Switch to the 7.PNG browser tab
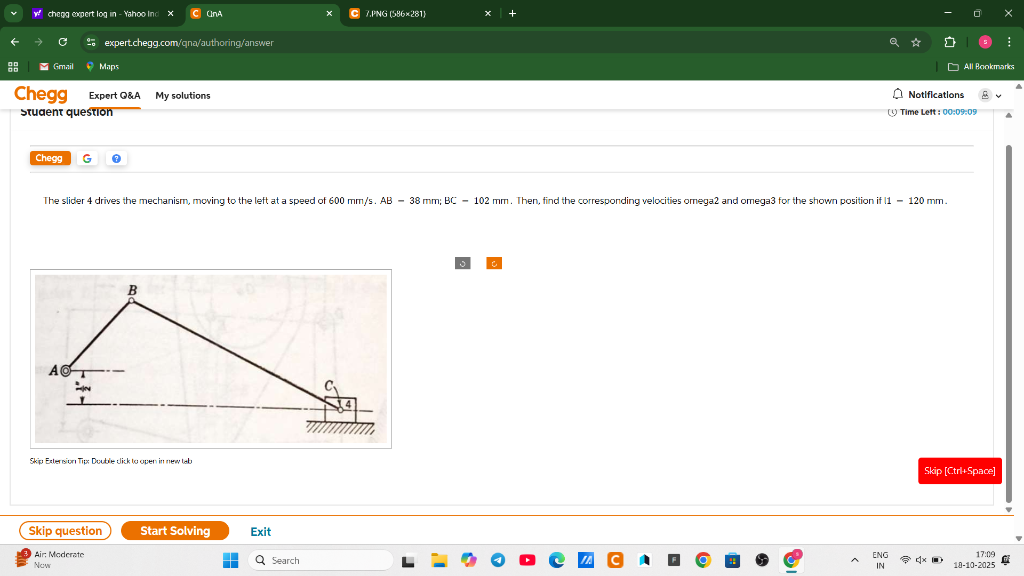This screenshot has width=1024, height=576. (419, 13)
